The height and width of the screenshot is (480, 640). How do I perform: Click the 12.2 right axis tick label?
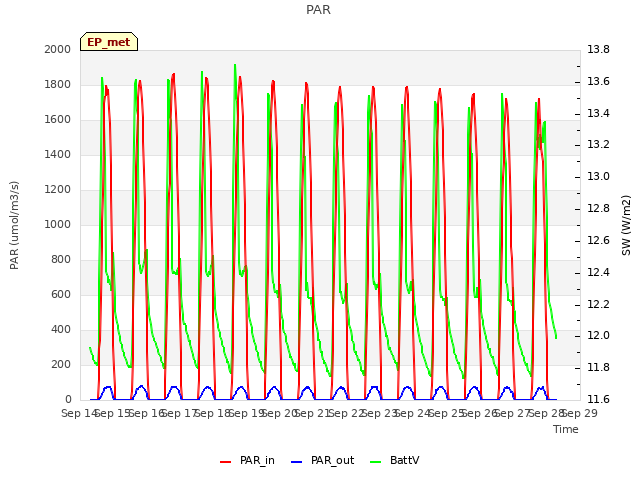[598, 304]
